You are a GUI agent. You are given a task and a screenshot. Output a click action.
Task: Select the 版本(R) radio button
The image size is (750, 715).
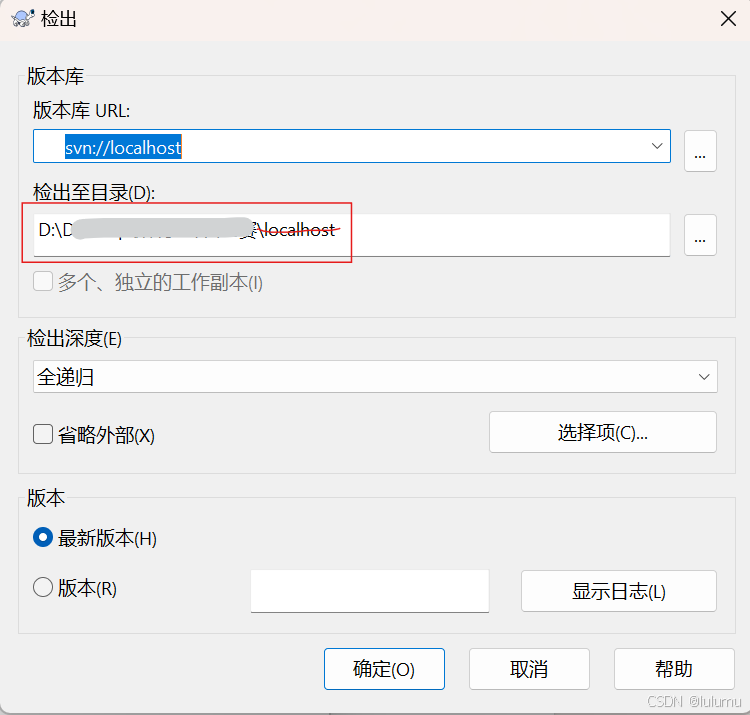pos(43,587)
